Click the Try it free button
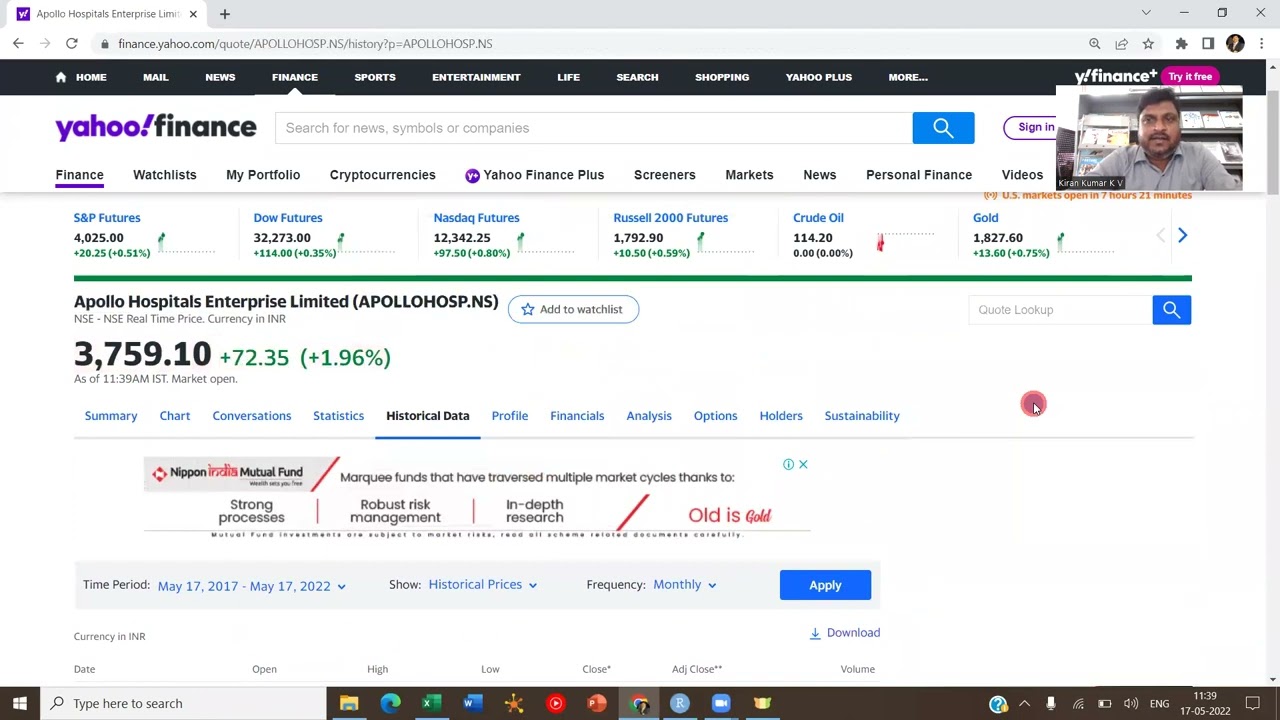This screenshot has height=720, width=1280. [x=1190, y=77]
